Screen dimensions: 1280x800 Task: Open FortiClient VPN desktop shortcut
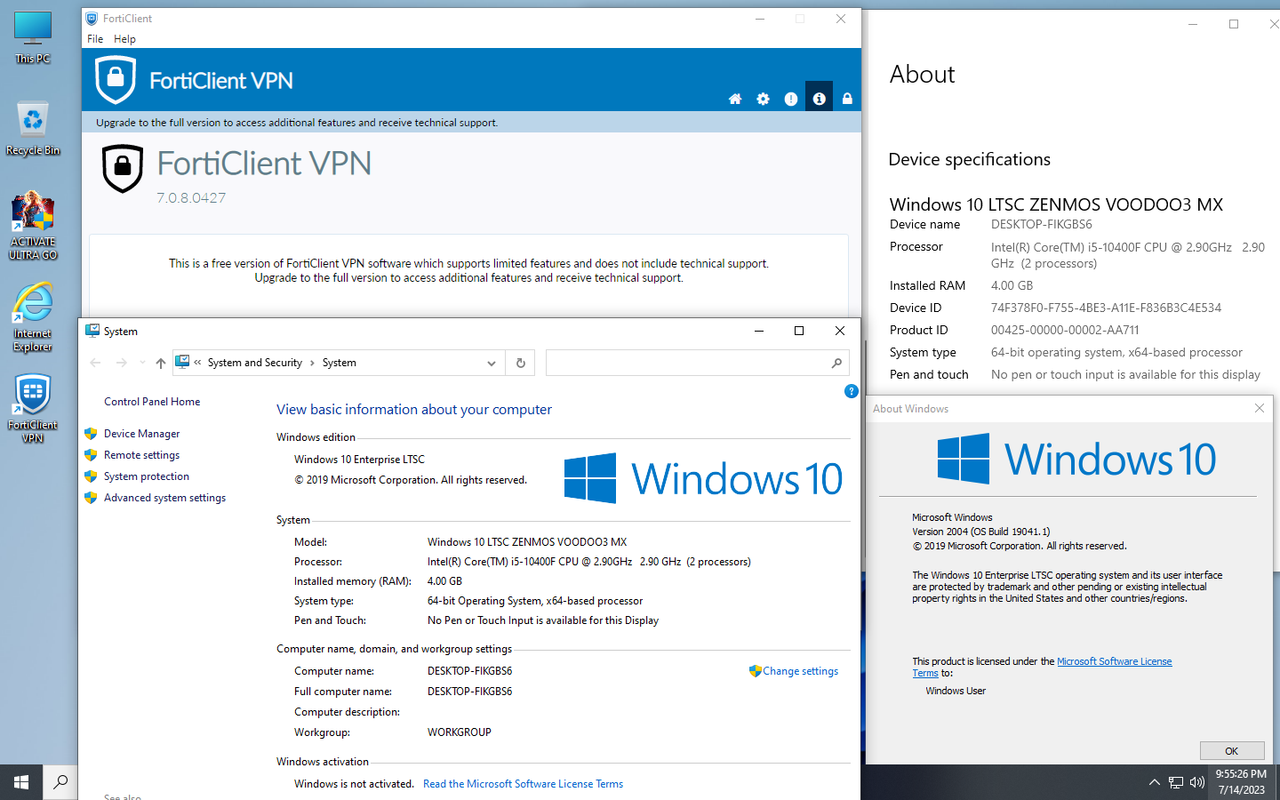click(33, 408)
